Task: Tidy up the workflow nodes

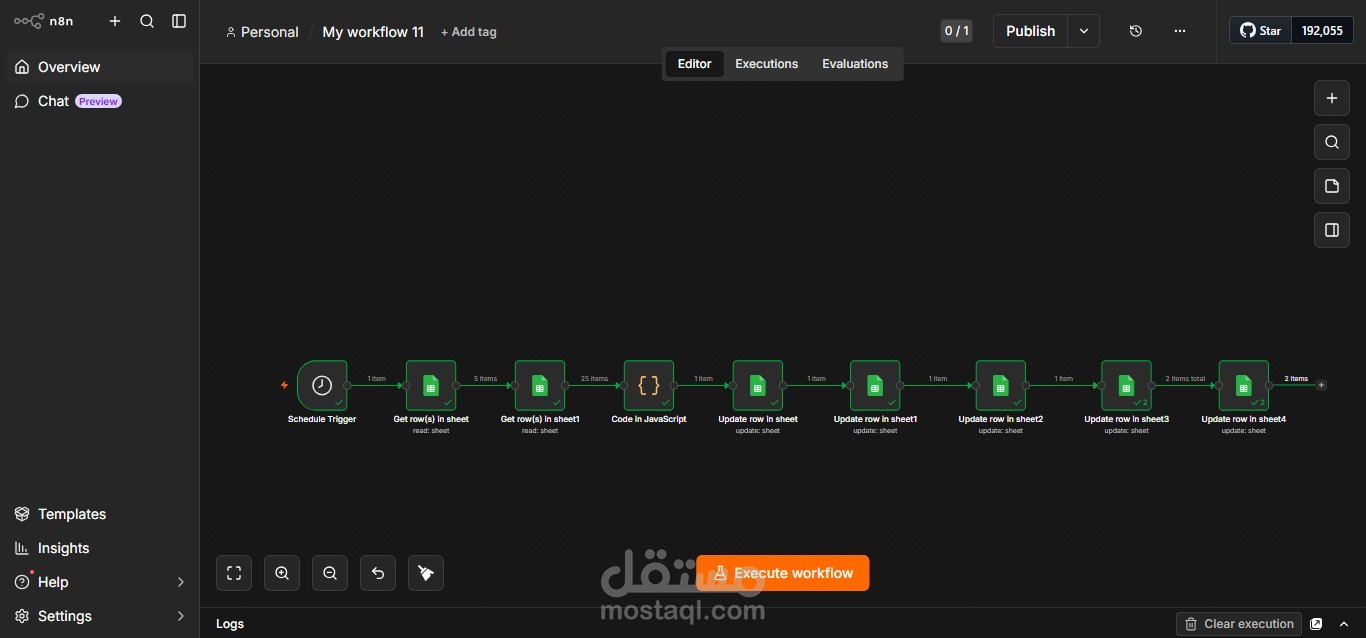Action: coord(426,573)
